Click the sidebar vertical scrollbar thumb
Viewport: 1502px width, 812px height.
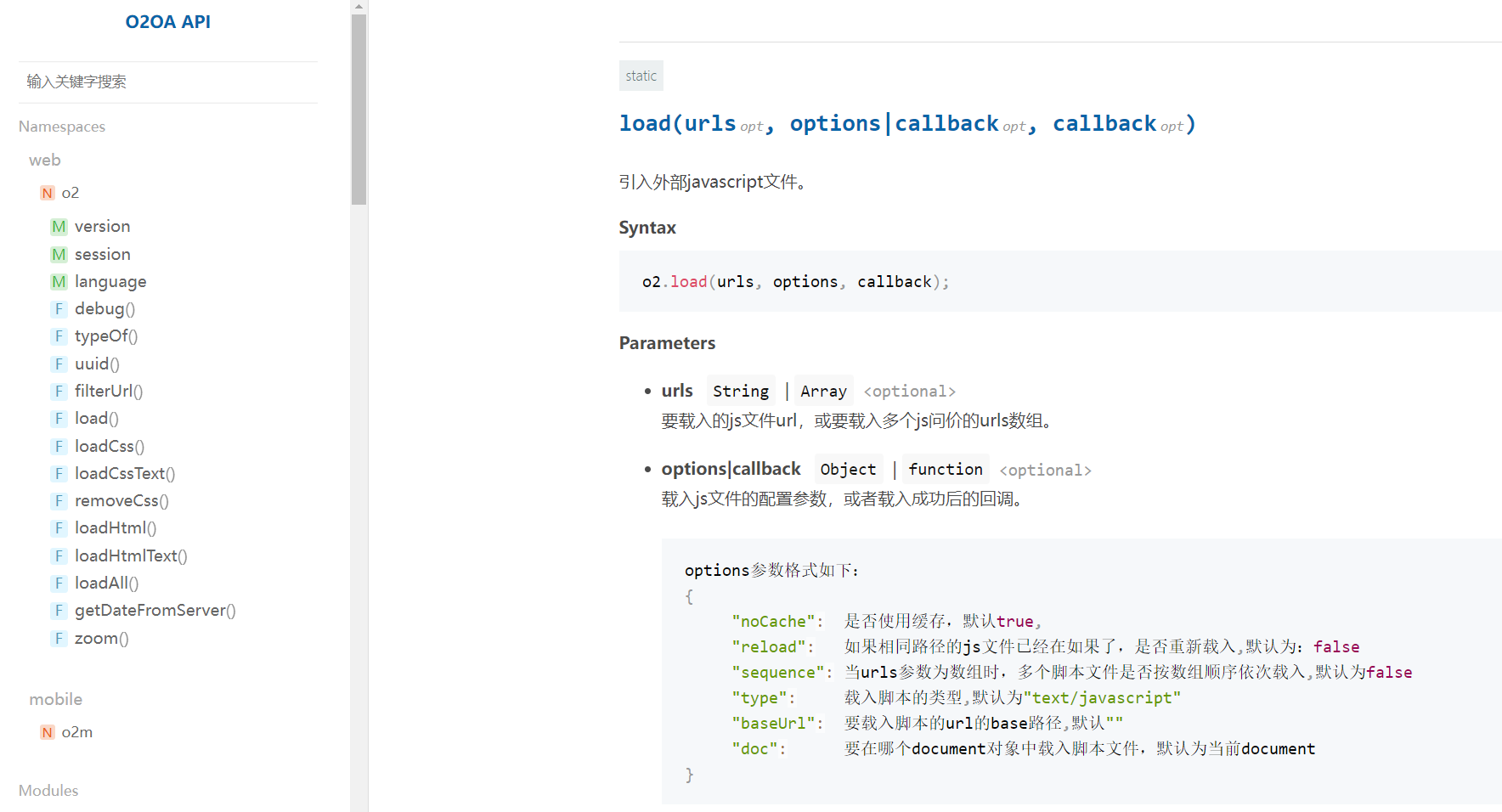[x=359, y=109]
